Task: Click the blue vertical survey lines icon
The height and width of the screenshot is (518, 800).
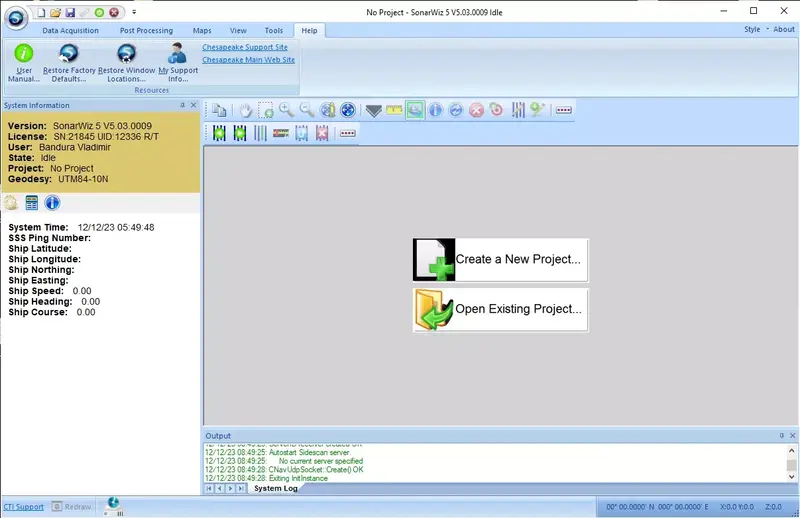Action: [x=260, y=133]
